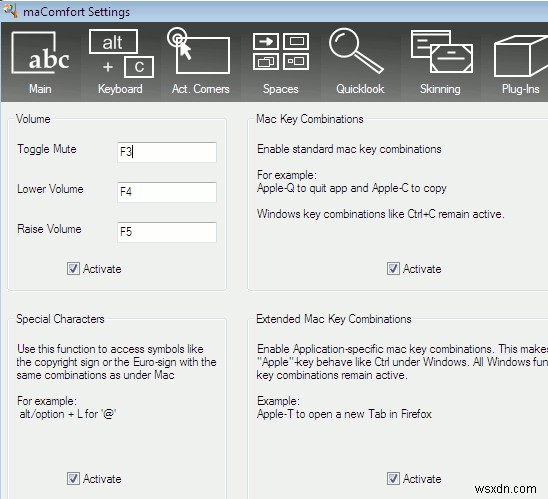Toggle Activate checkbox in Special Characters
This screenshot has width=548, height=499.
(x=73, y=478)
